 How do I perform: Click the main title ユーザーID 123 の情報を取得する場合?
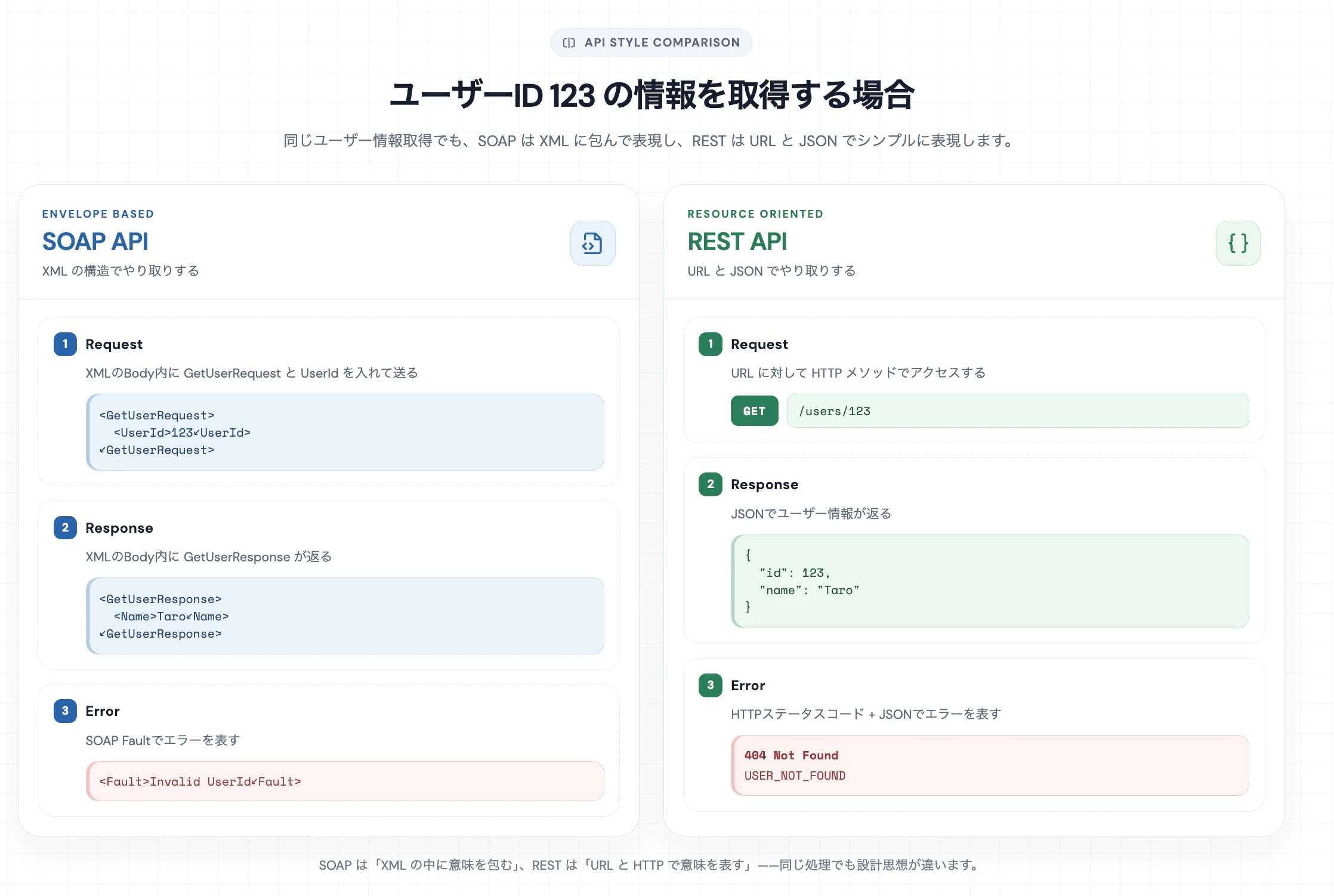pos(651,95)
